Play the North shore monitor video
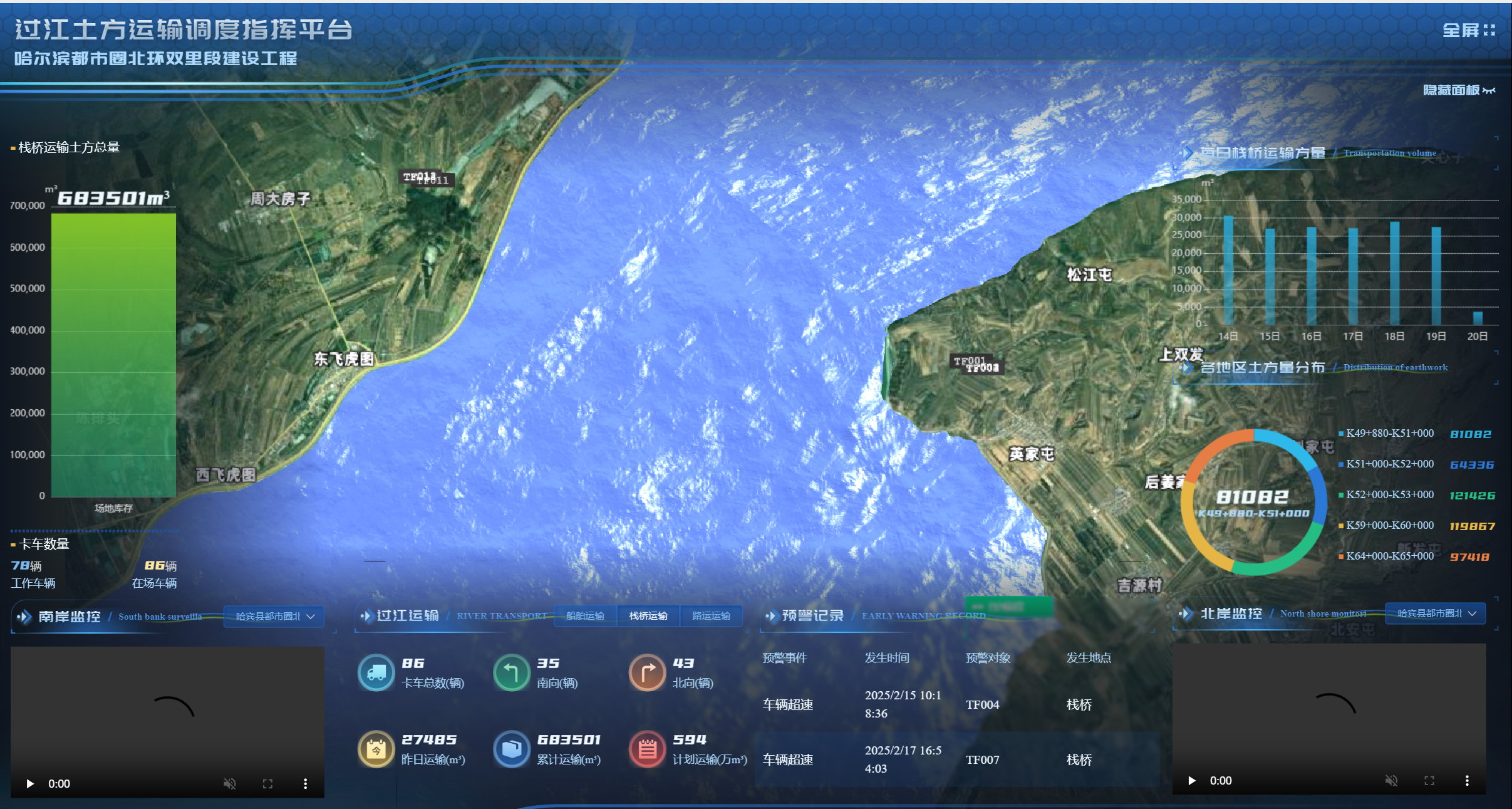Viewport: 1512px width, 809px height. [x=1192, y=781]
